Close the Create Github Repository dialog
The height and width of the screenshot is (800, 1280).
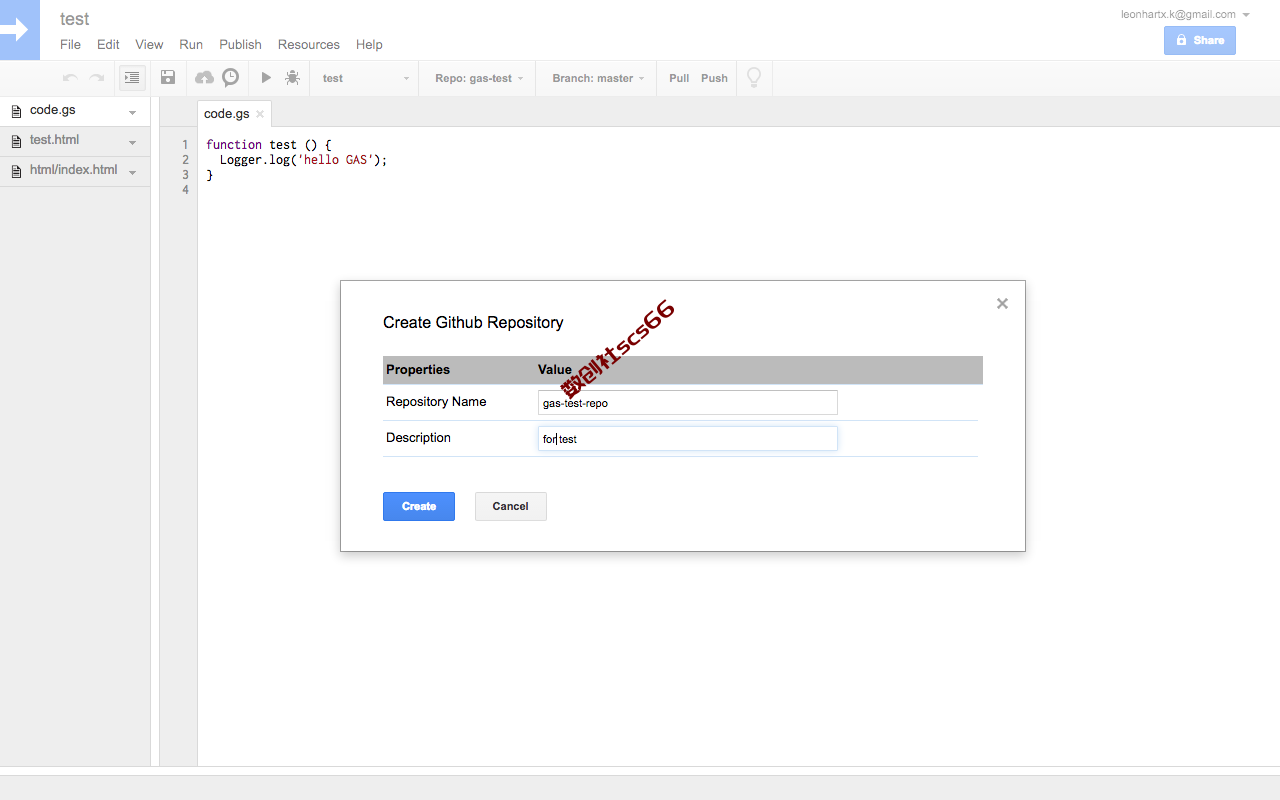tap(1002, 304)
